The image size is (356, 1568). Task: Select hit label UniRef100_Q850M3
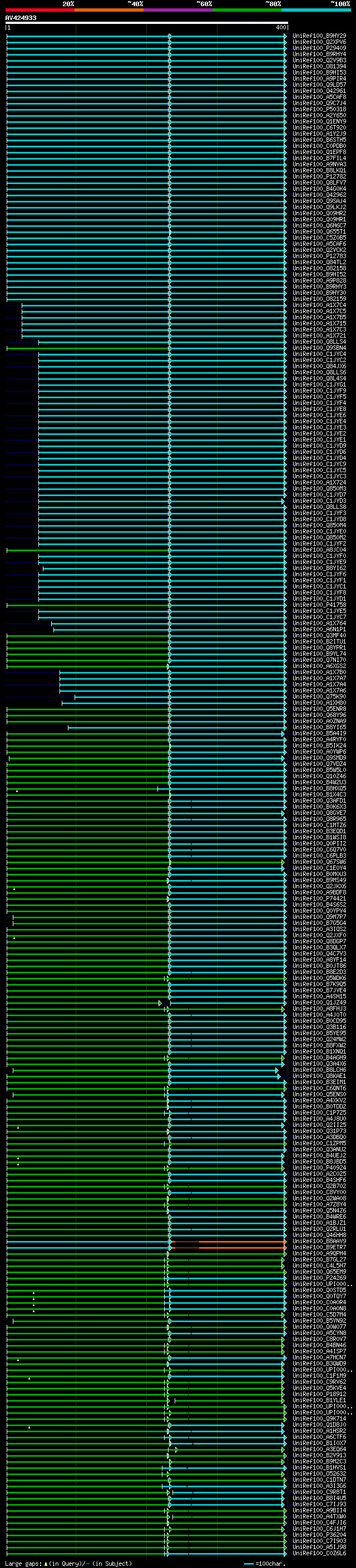[x=319, y=489]
